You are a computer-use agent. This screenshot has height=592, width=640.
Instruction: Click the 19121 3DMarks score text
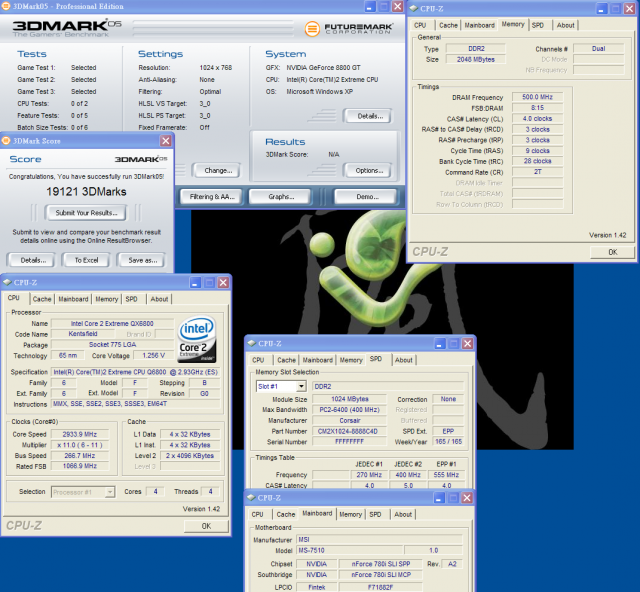tap(86, 191)
